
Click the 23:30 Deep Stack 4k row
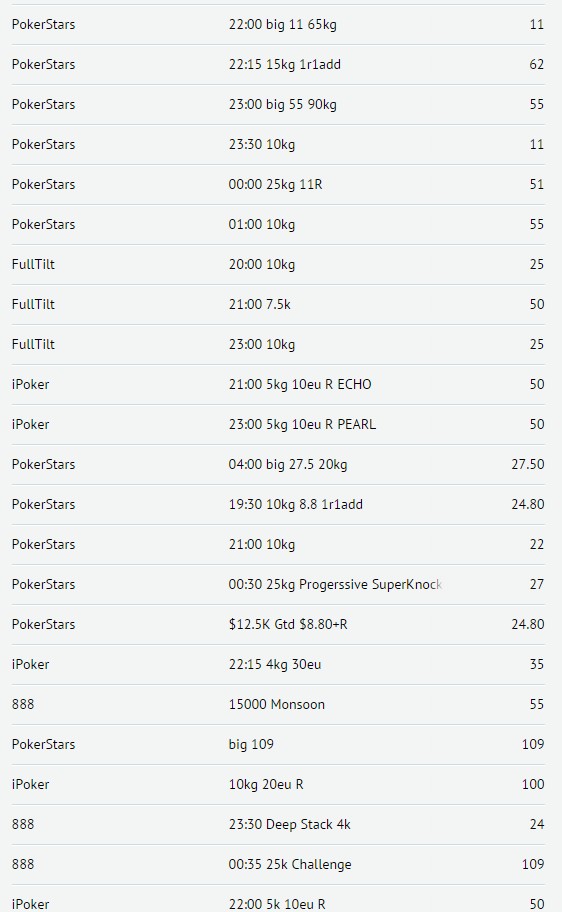[x=278, y=824]
